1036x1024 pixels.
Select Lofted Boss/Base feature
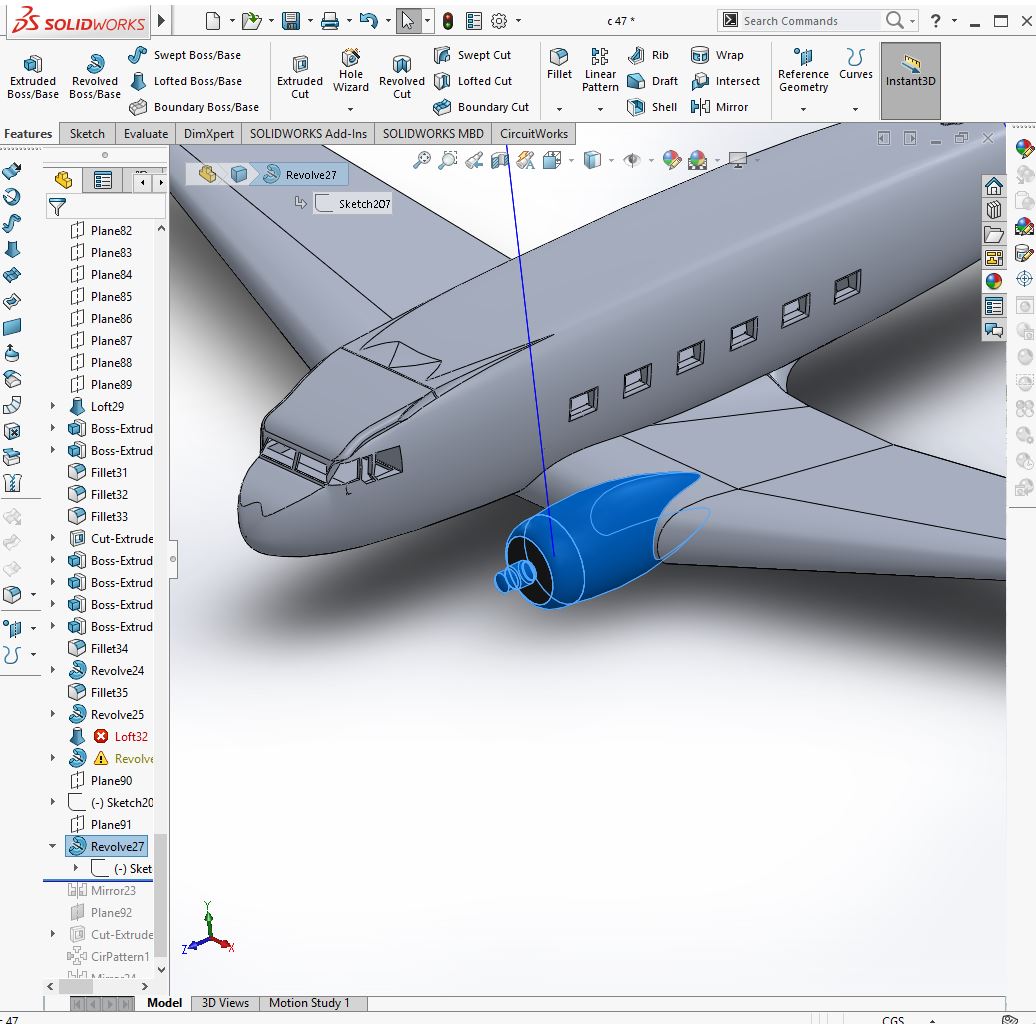coord(186,81)
